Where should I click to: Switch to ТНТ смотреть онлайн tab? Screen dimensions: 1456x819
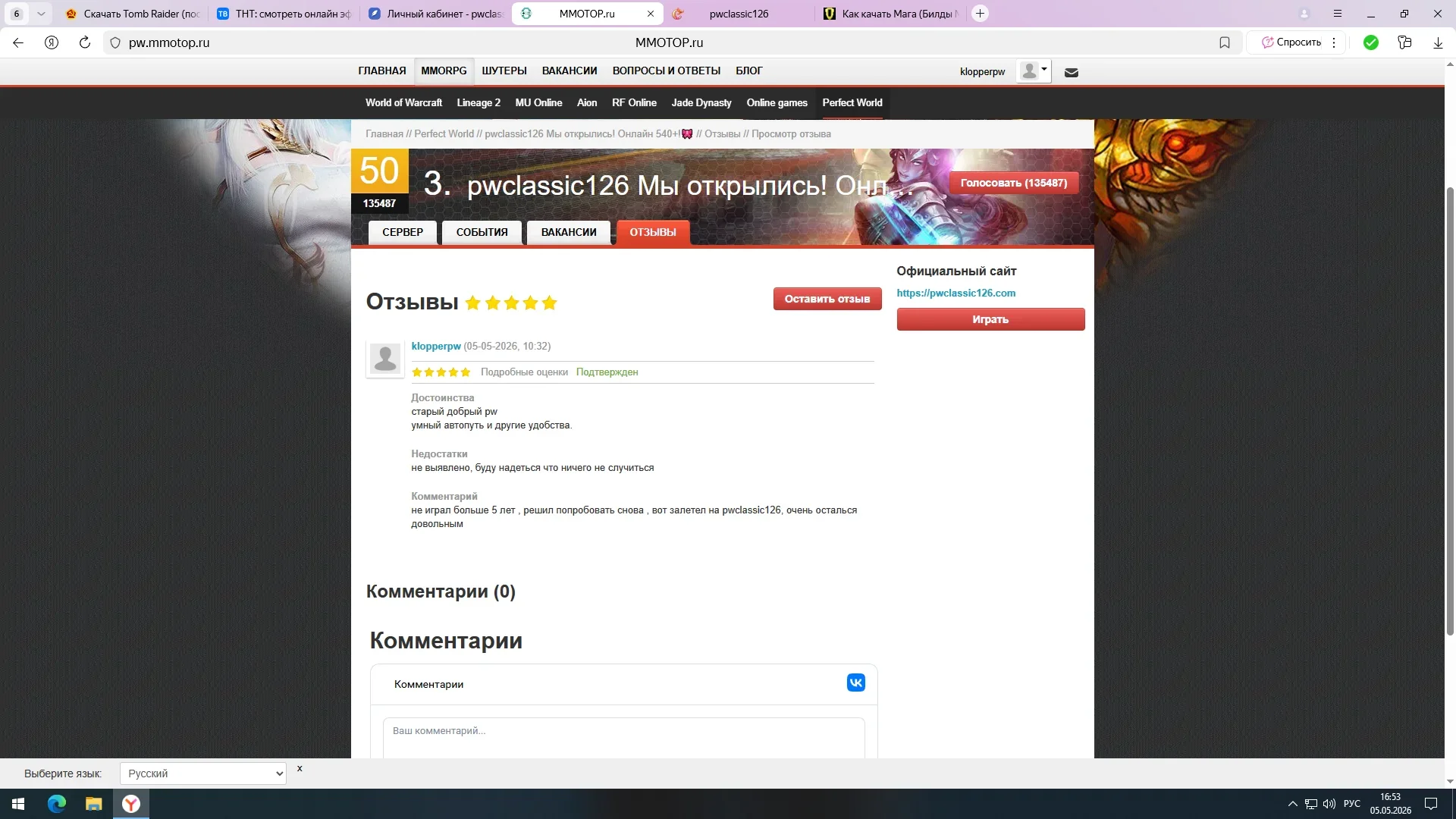[284, 14]
